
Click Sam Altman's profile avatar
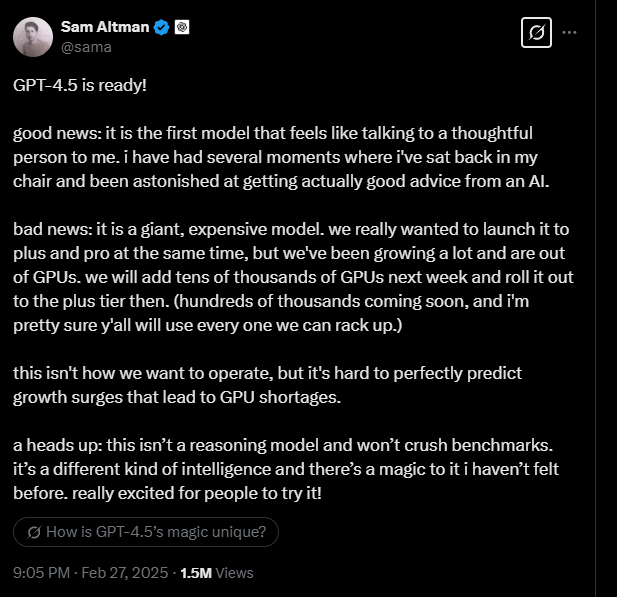click(33, 35)
